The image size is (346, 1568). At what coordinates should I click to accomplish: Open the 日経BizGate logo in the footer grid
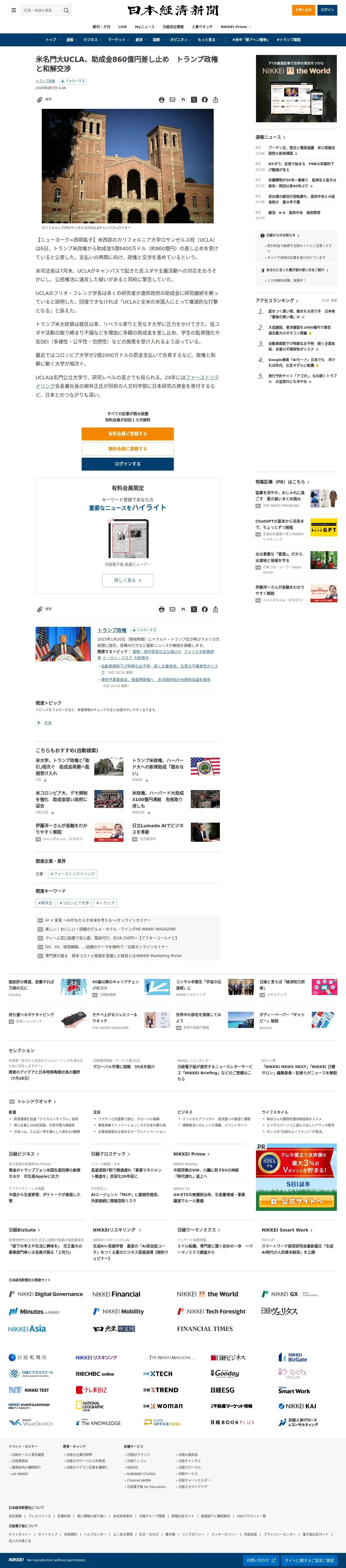(293, 1357)
